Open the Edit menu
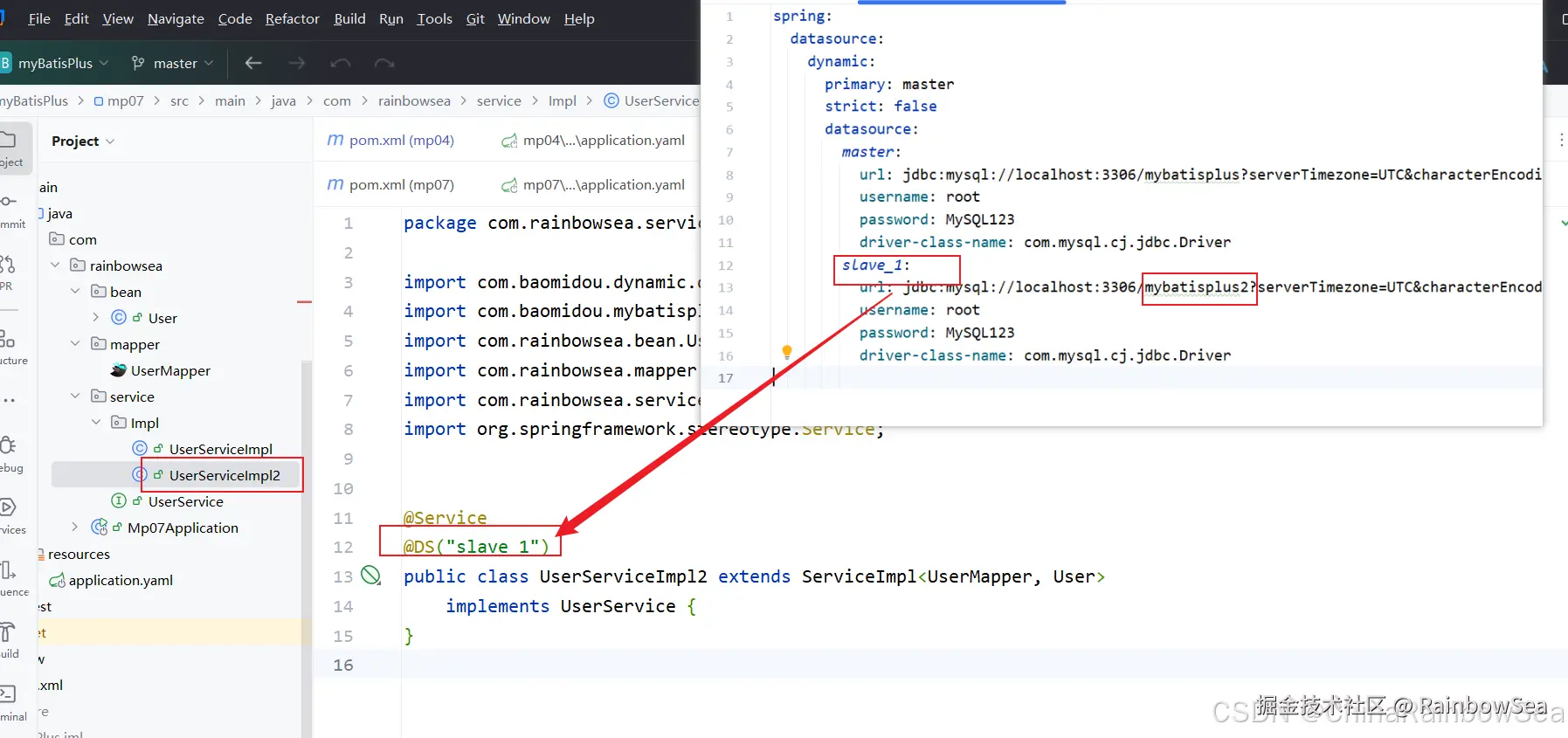 point(77,18)
